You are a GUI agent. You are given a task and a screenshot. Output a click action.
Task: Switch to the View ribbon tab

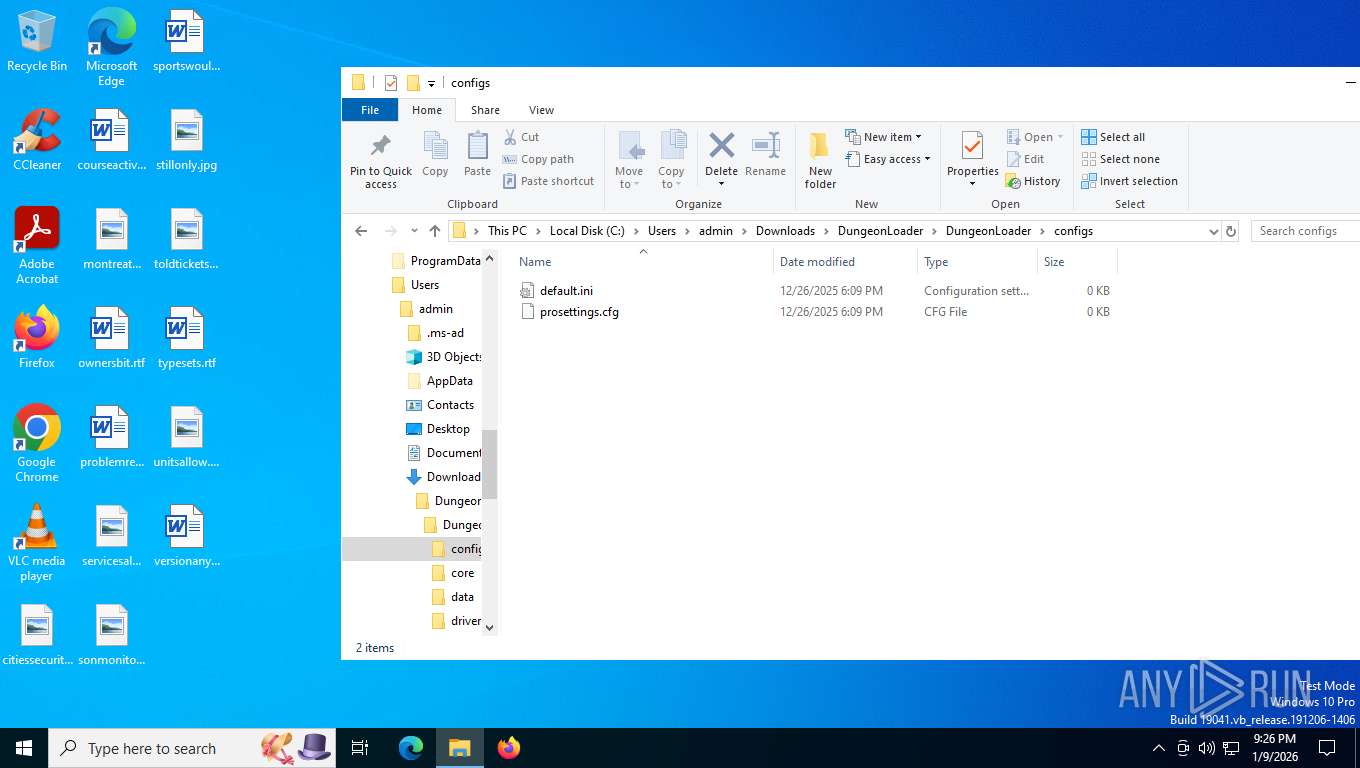tap(541, 110)
